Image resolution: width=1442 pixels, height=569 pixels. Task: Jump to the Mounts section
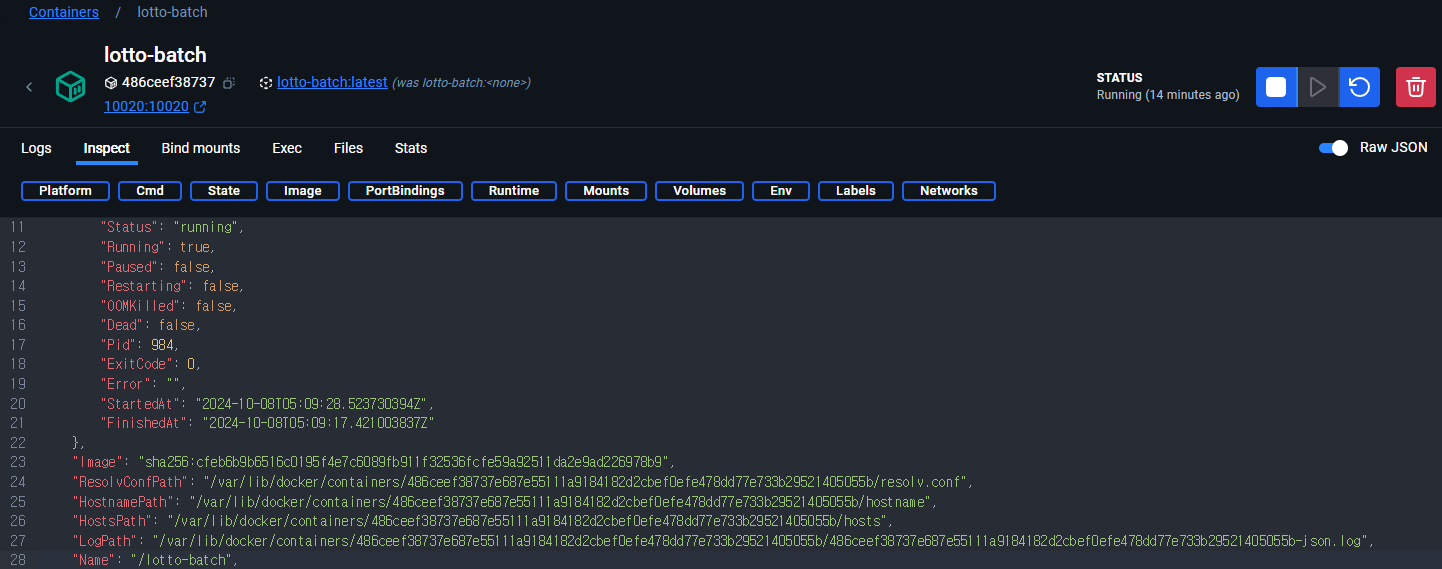pos(606,191)
